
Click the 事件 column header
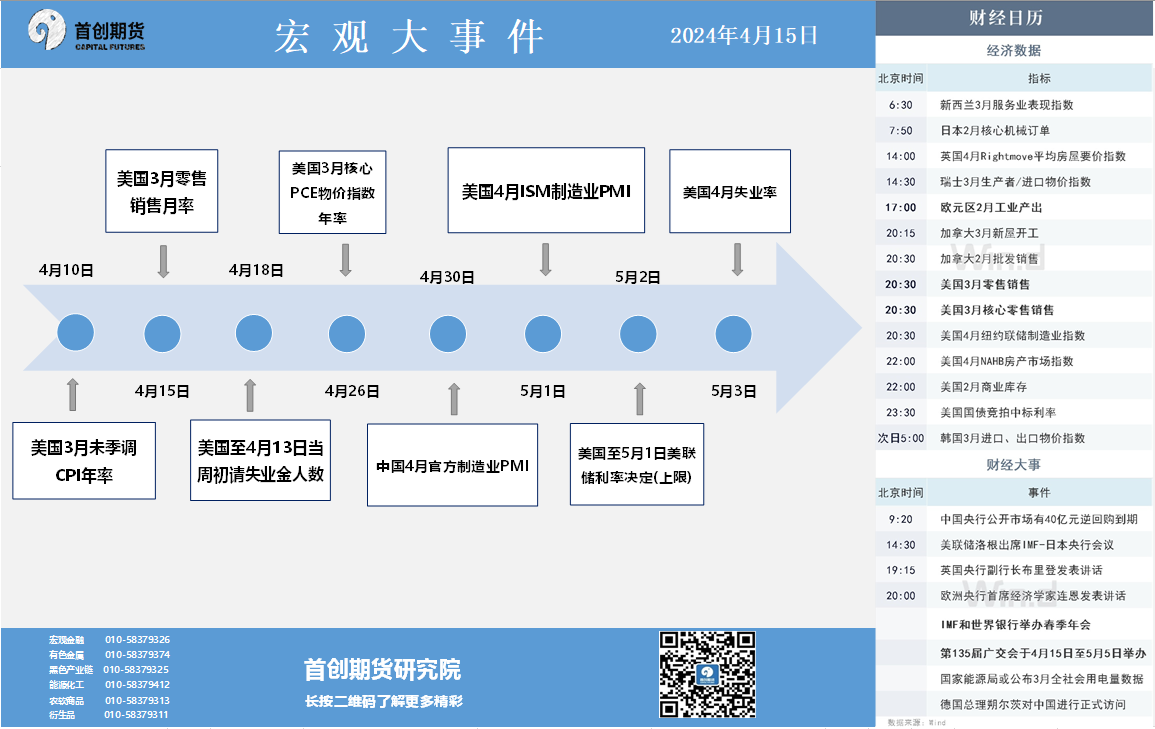tap(1039, 493)
